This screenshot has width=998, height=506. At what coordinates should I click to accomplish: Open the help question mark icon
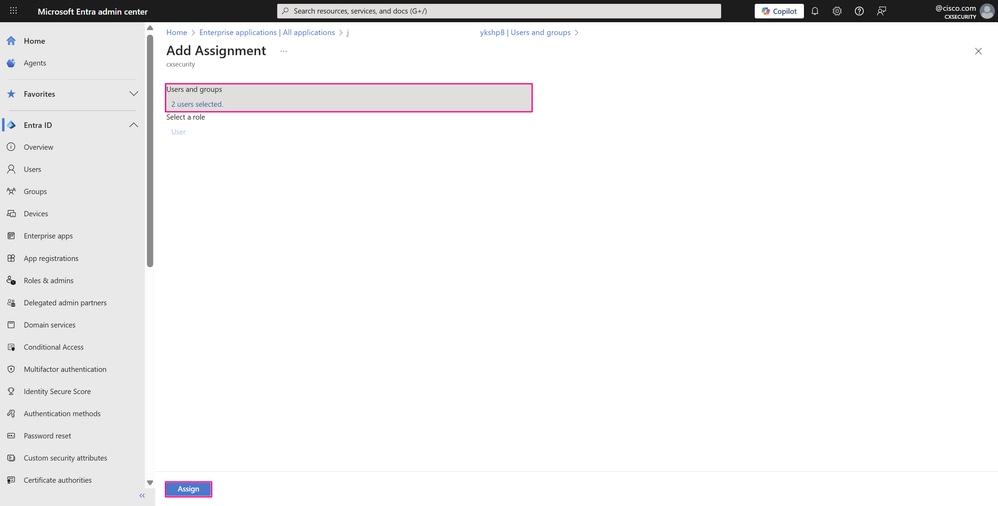(x=859, y=11)
